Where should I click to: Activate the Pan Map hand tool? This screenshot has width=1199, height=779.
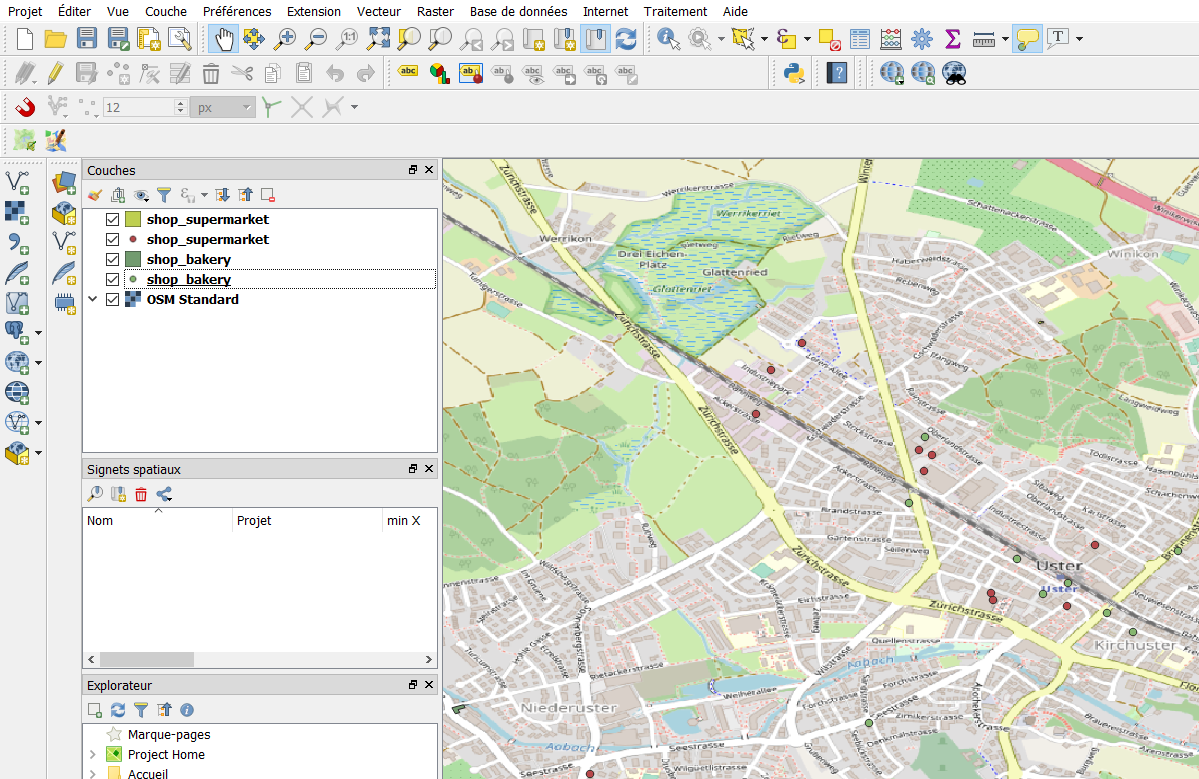click(224, 39)
